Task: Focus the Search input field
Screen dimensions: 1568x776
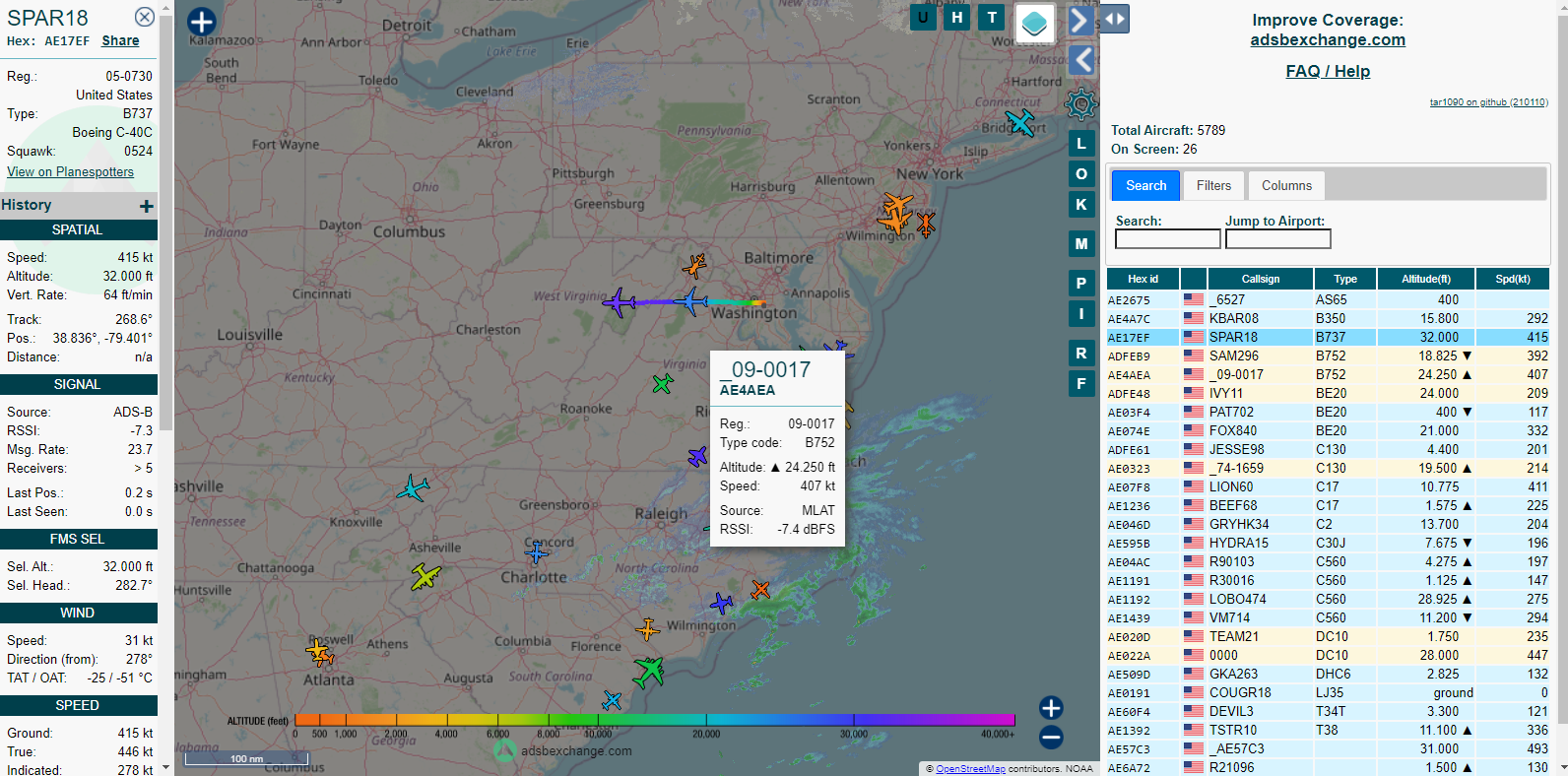Action: (1167, 239)
